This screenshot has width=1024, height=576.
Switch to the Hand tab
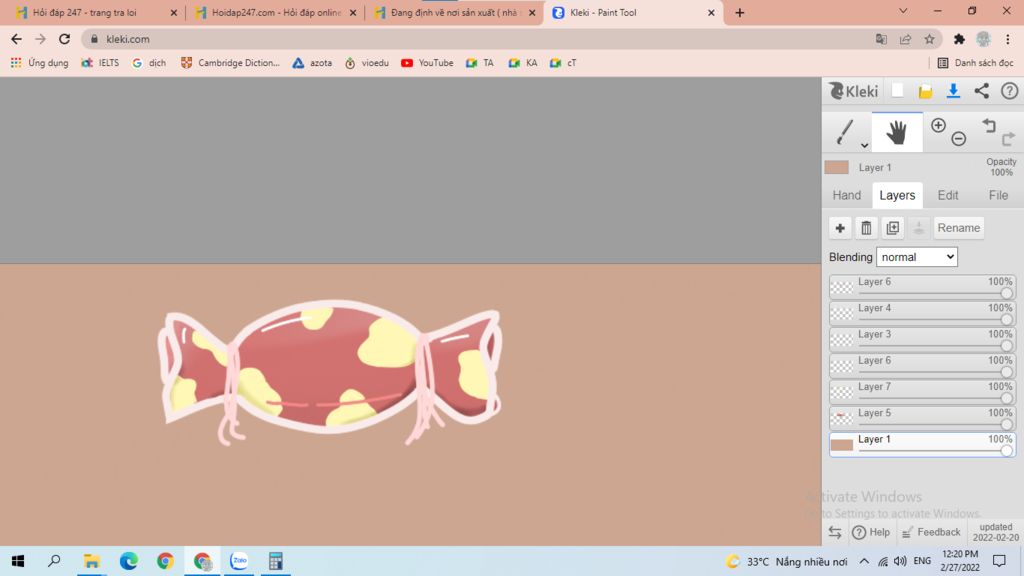[x=846, y=195]
